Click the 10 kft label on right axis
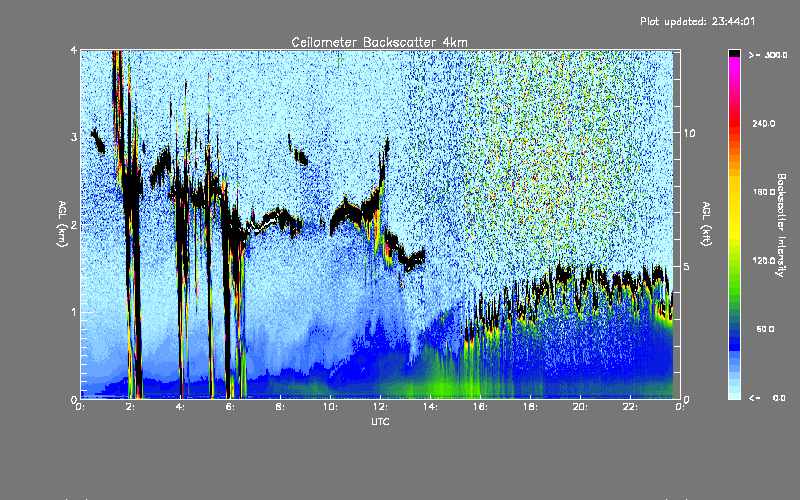This screenshot has height=500, width=800. point(689,133)
